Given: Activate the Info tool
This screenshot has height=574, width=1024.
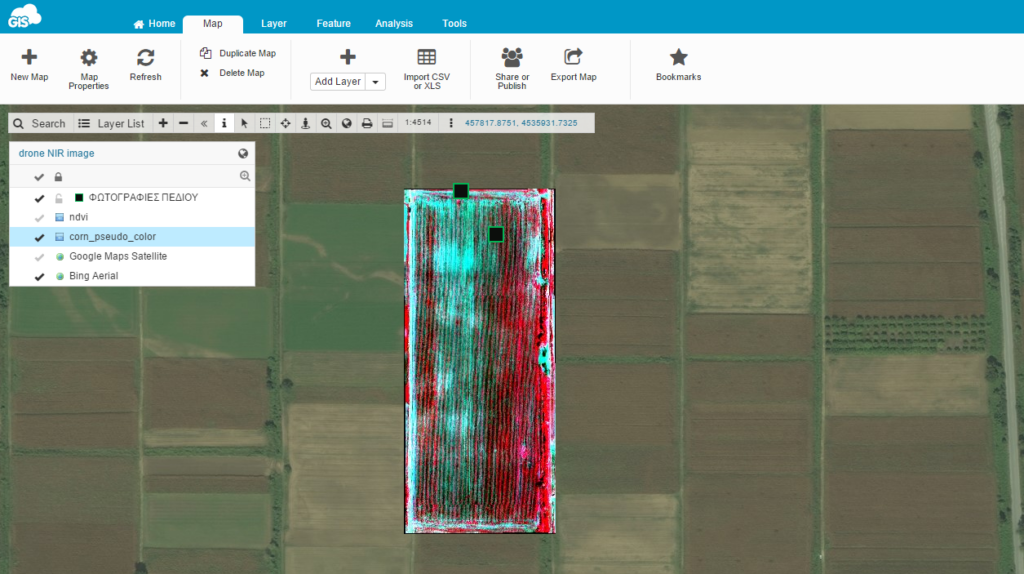Looking at the screenshot, I should pos(224,123).
